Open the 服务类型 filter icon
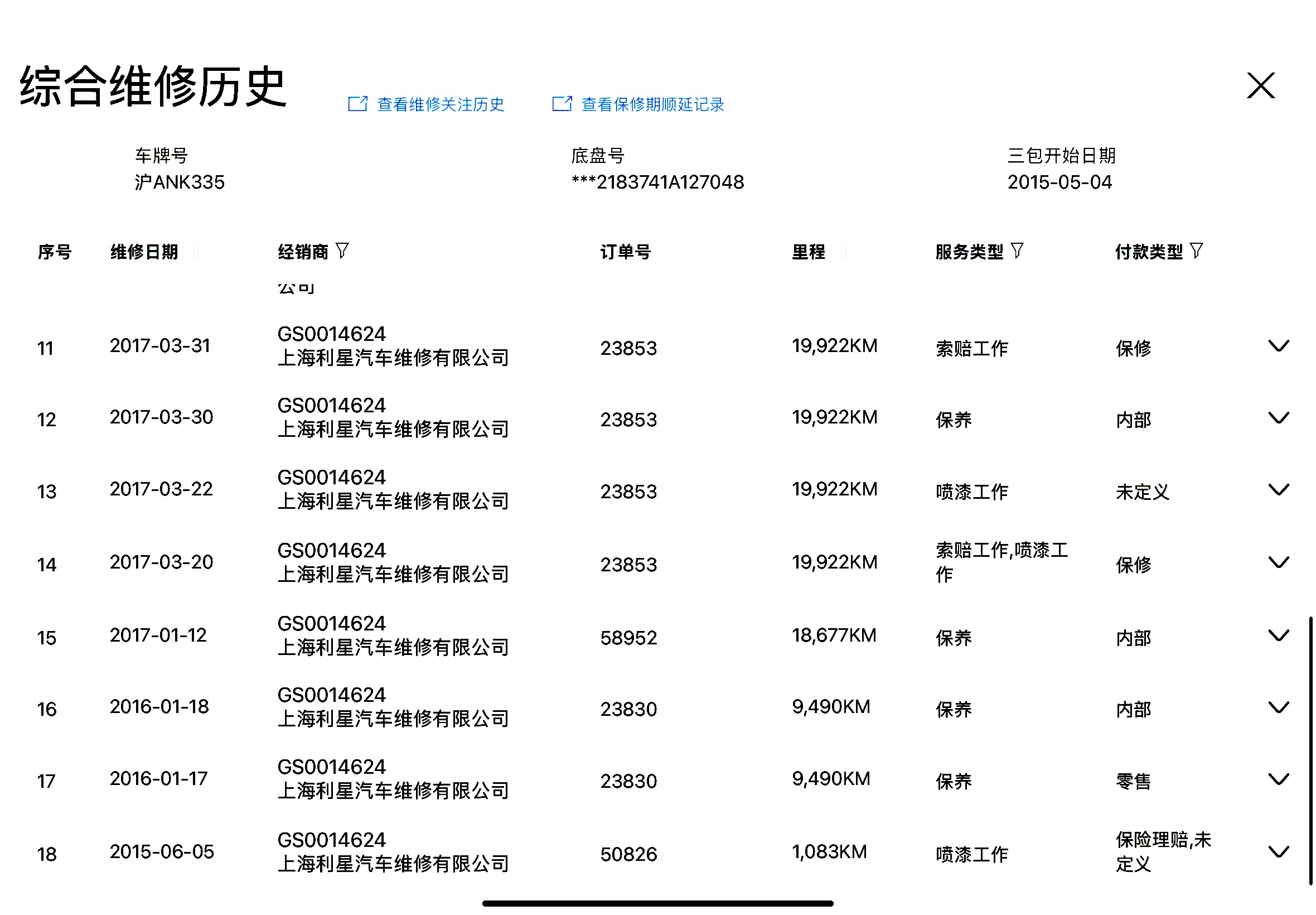This screenshot has width=1316, height=915. coord(1016,251)
